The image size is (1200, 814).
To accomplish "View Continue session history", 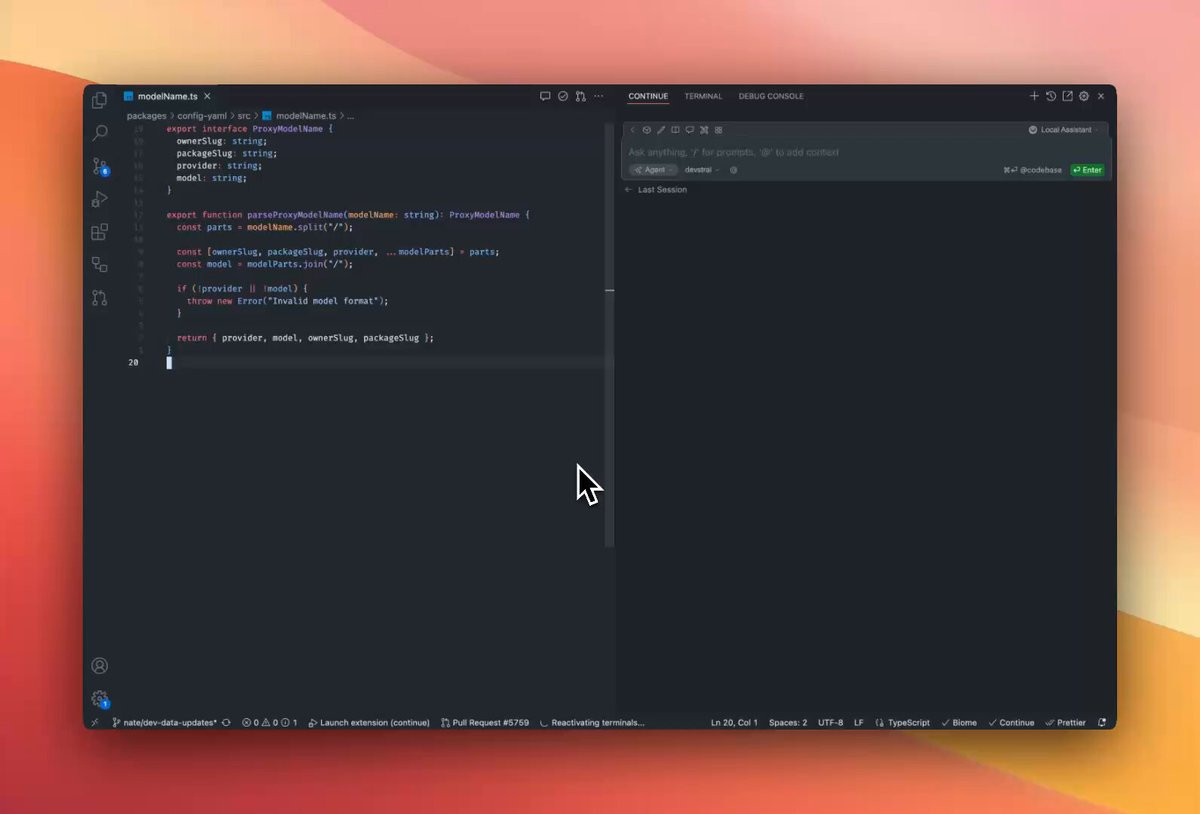I will 1051,96.
